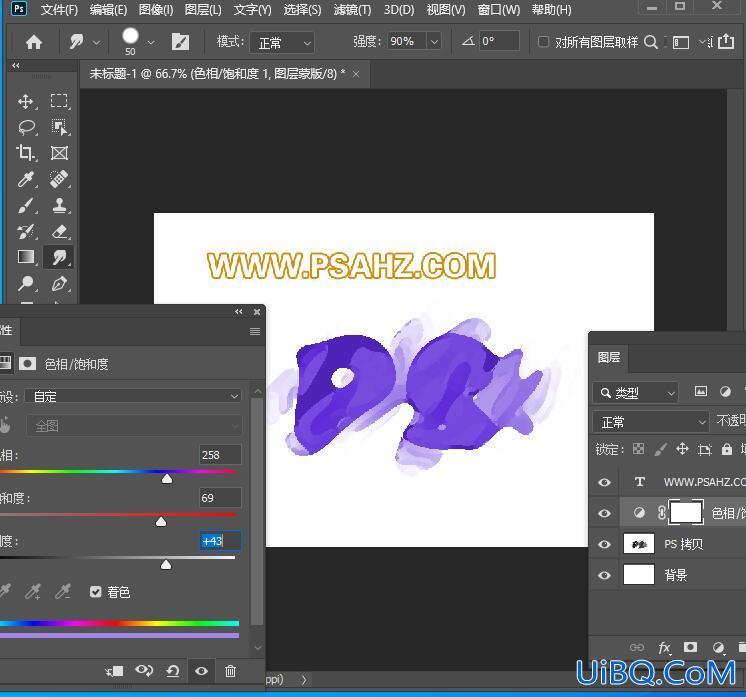The width and height of the screenshot is (746, 697).
Task: Select the Rectangular Marquee tool
Action: [x=59, y=101]
